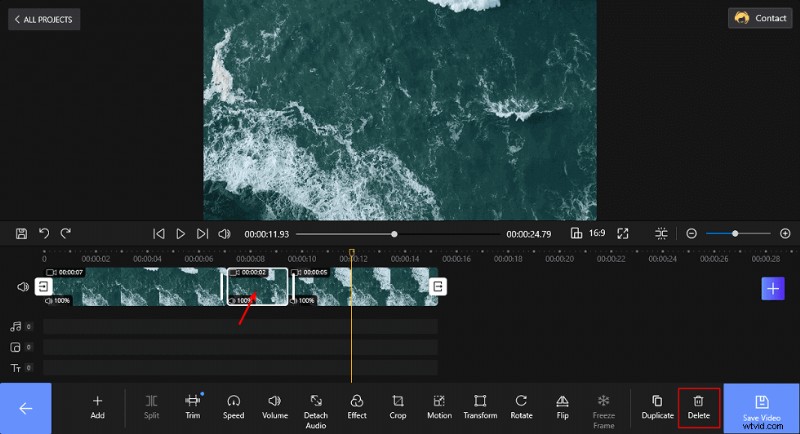Click the current time 00:00:11.93

pyautogui.click(x=266, y=234)
